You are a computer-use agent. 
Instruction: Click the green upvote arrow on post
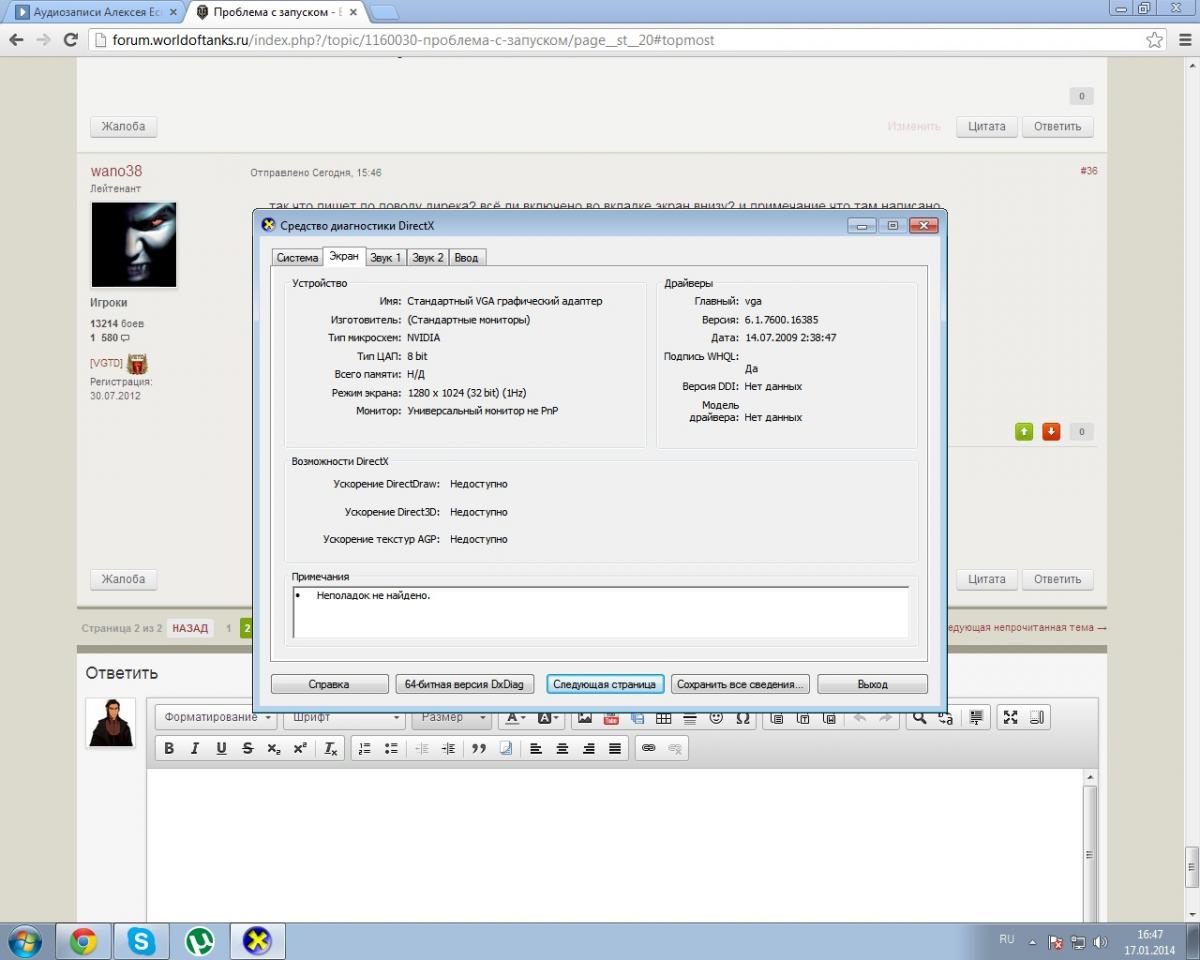pyautogui.click(x=1024, y=432)
